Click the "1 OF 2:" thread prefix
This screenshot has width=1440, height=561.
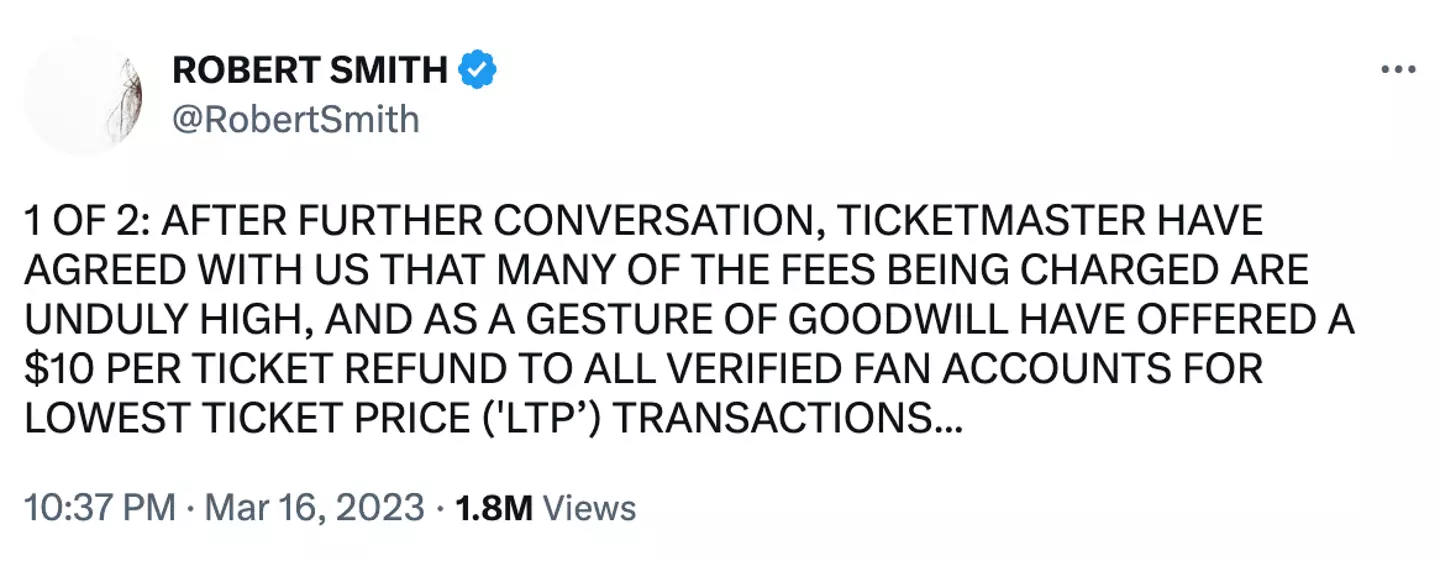coord(84,223)
